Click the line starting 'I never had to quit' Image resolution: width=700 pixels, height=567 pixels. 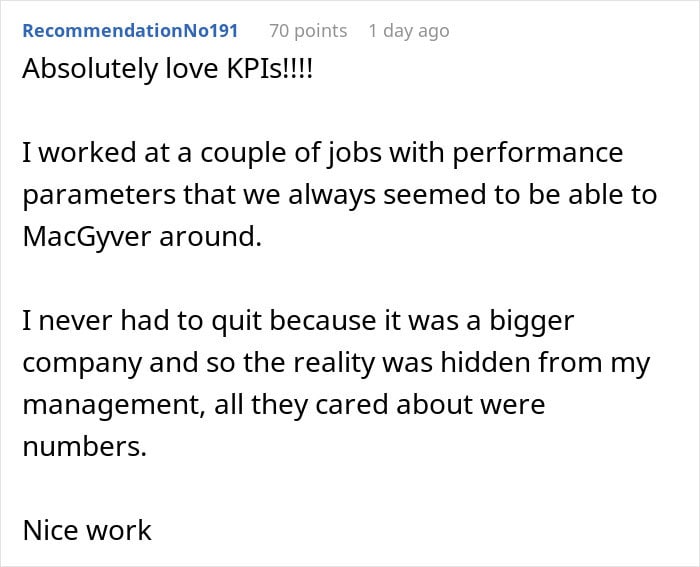click(x=298, y=321)
